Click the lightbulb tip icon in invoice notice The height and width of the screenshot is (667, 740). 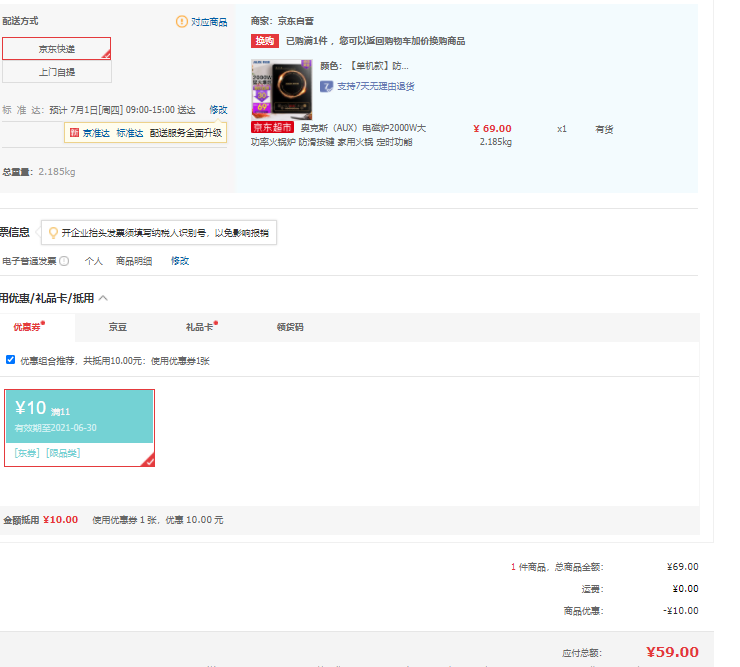[x=53, y=232]
